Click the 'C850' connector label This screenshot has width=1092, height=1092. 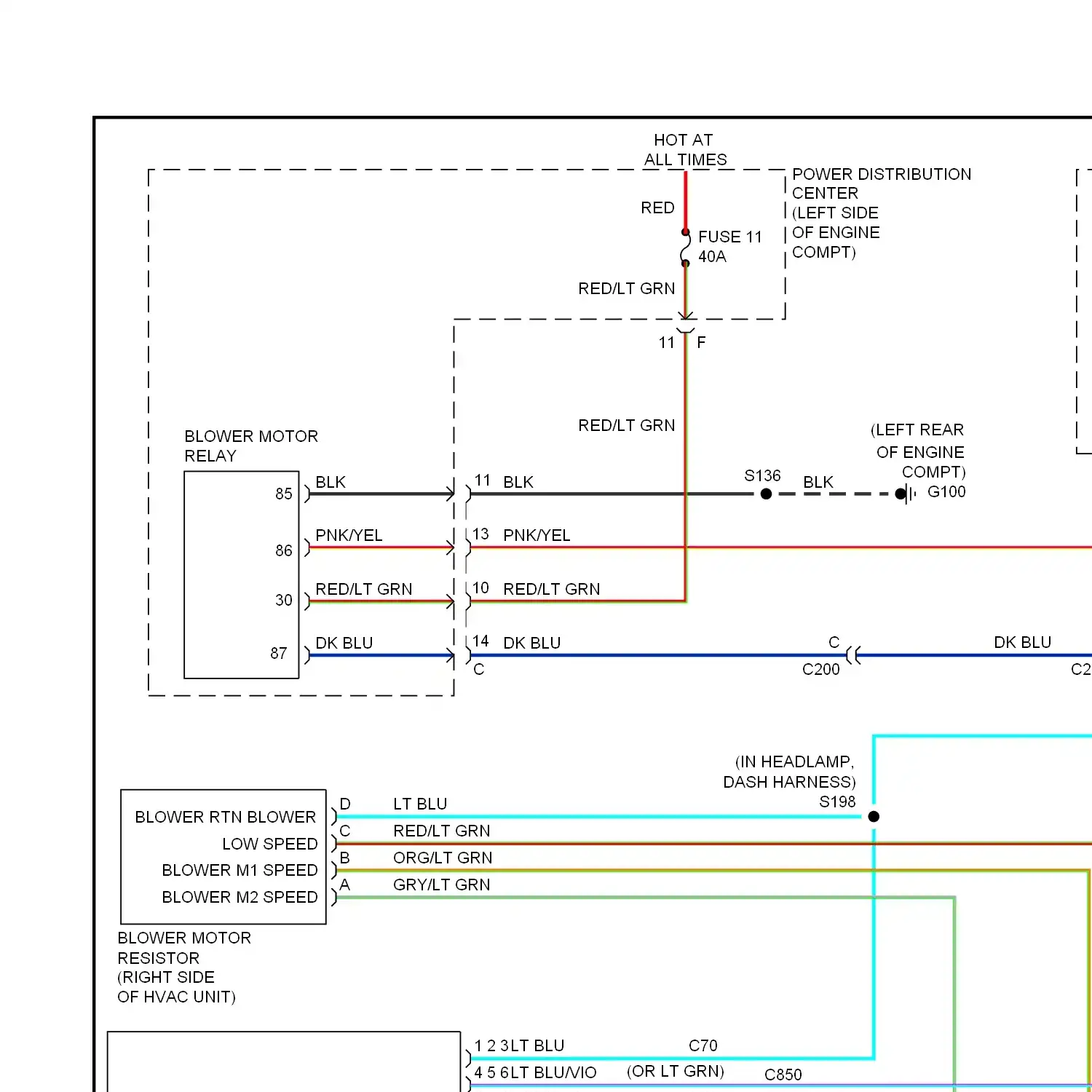point(783,1075)
